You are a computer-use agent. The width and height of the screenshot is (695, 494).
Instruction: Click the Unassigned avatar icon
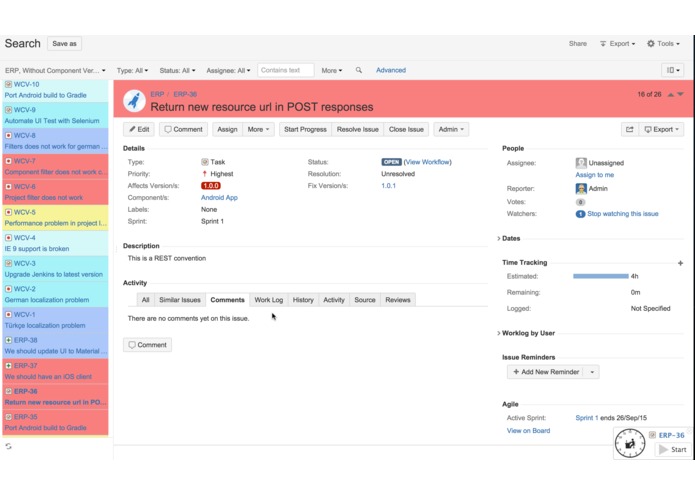[x=581, y=163]
